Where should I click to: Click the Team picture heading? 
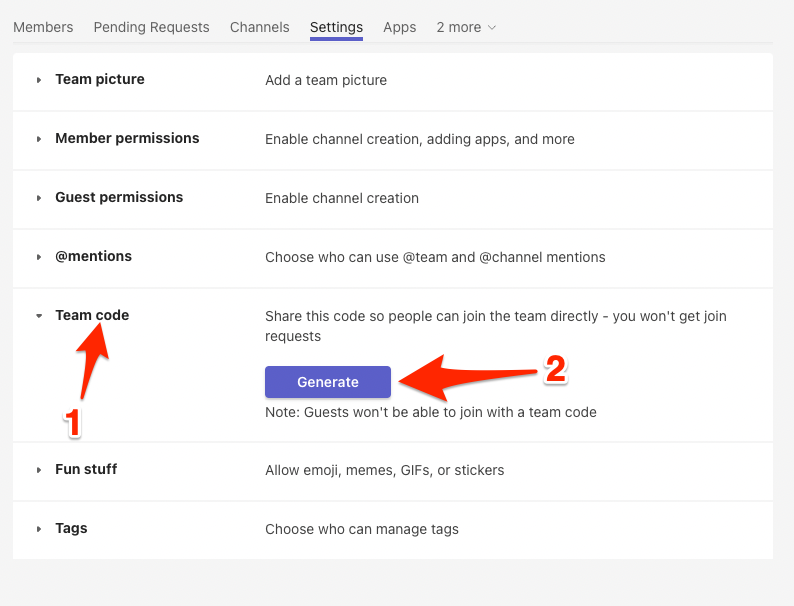point(100,79)
